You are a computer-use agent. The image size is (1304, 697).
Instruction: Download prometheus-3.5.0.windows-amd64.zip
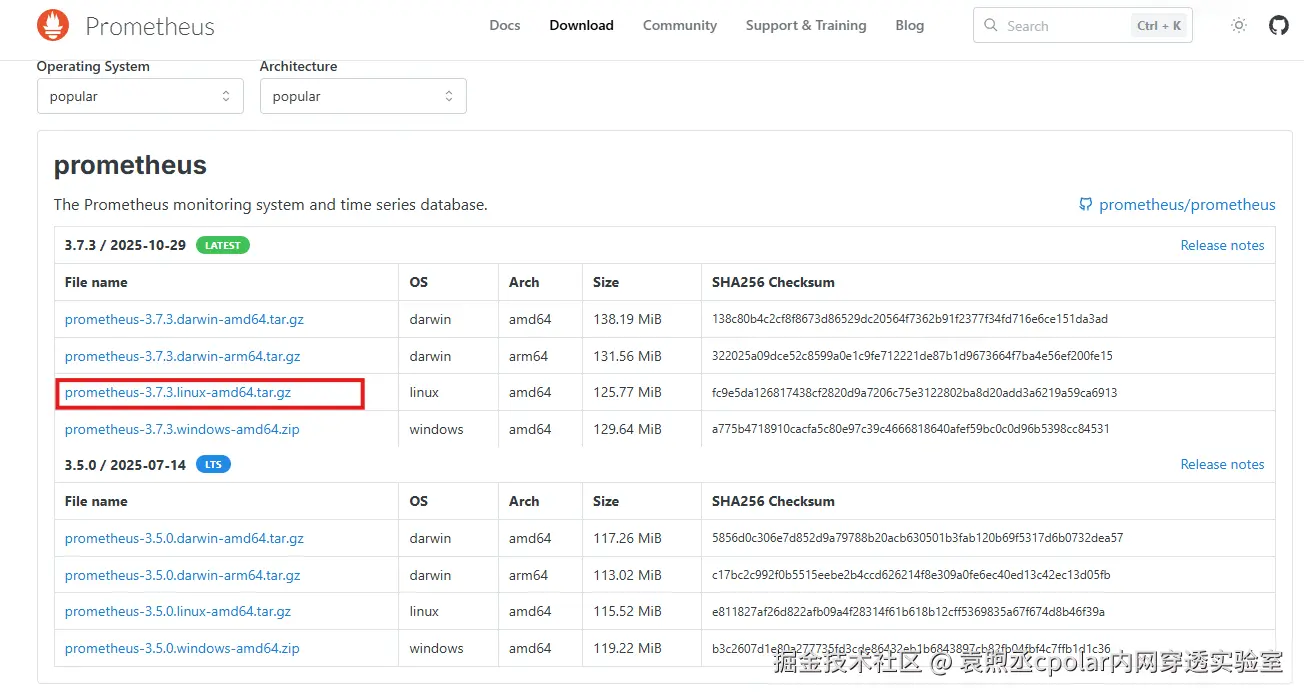pyautogui.click(x=182, y=648)
